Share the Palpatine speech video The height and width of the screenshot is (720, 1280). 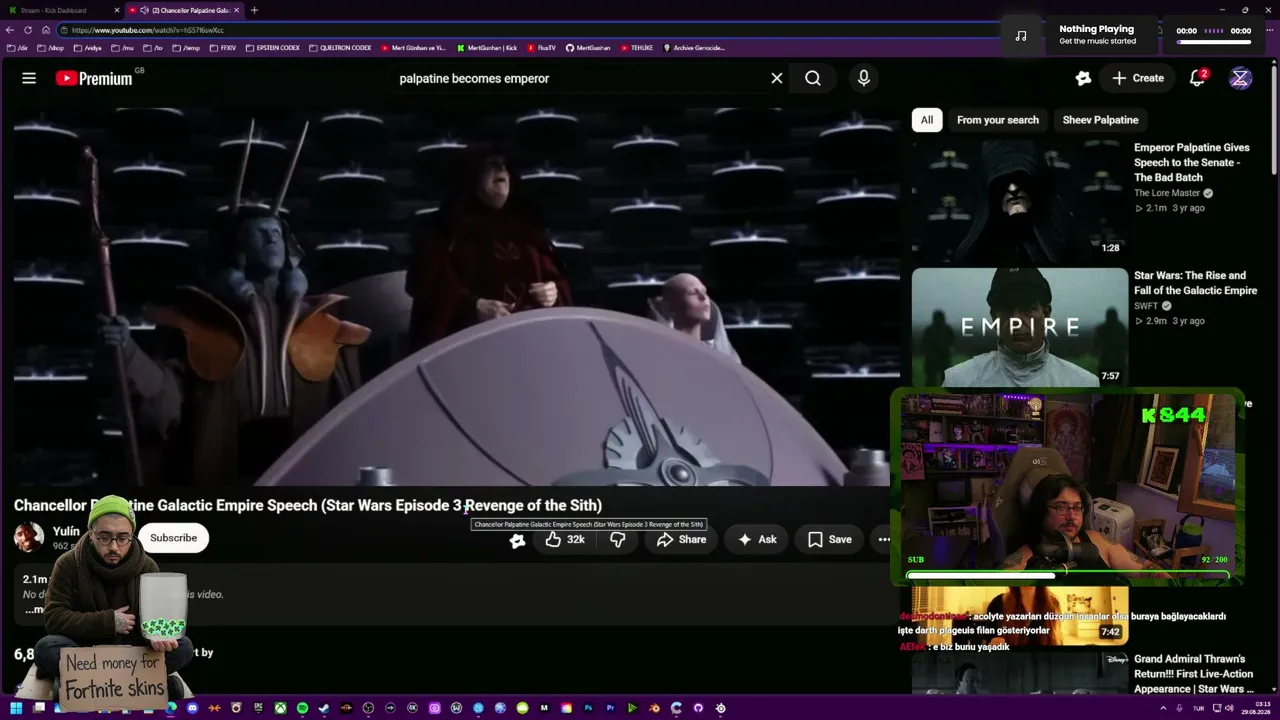(681, 539)
